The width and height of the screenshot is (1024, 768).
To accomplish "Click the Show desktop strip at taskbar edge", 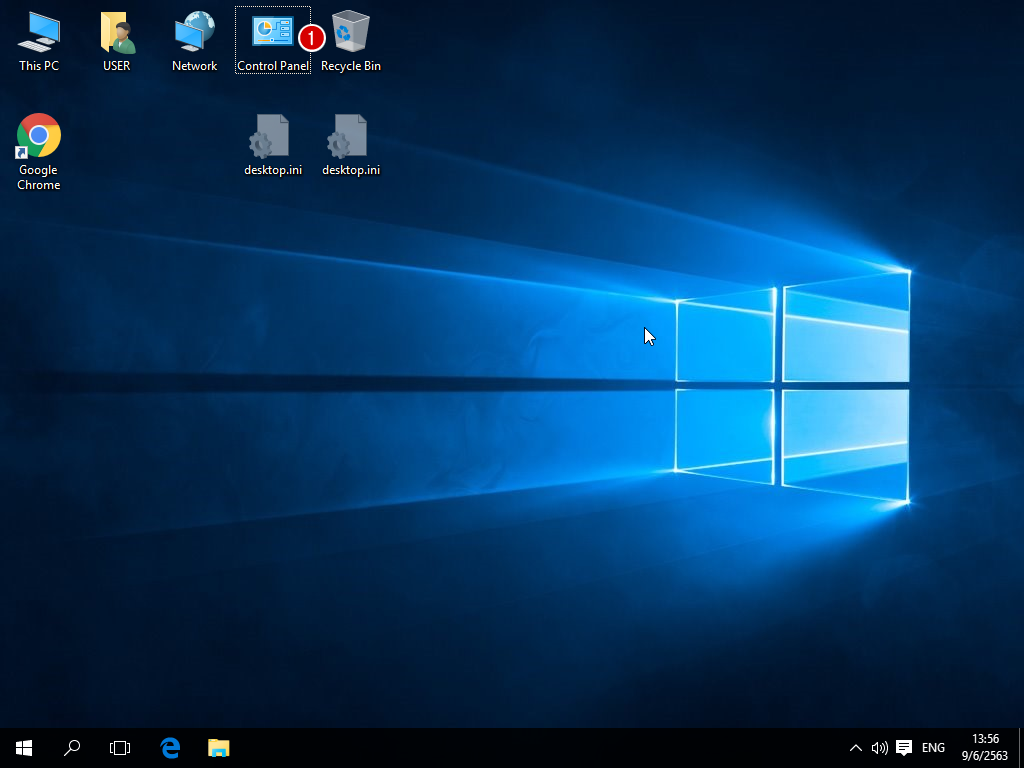I will 1021,747.
